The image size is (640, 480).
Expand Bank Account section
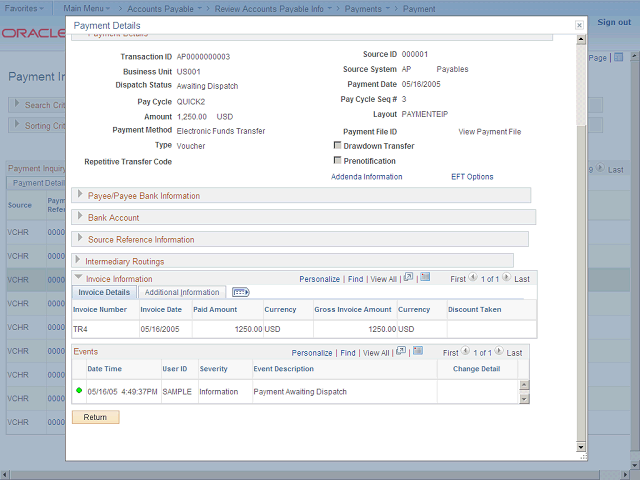(x=80, y=216)
